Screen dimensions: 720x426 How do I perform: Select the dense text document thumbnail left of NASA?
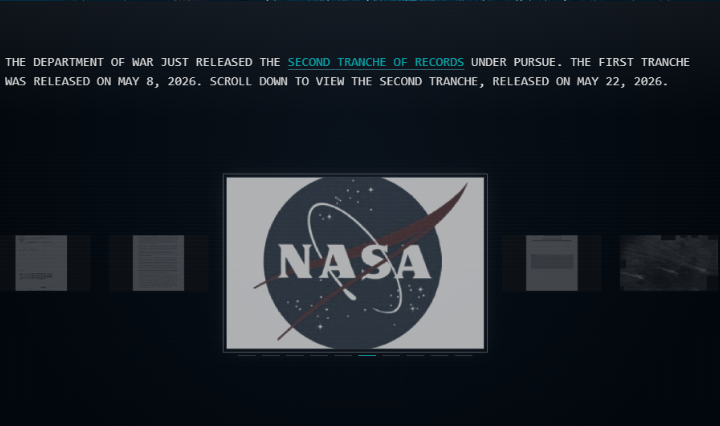click(x=158, y=263)
